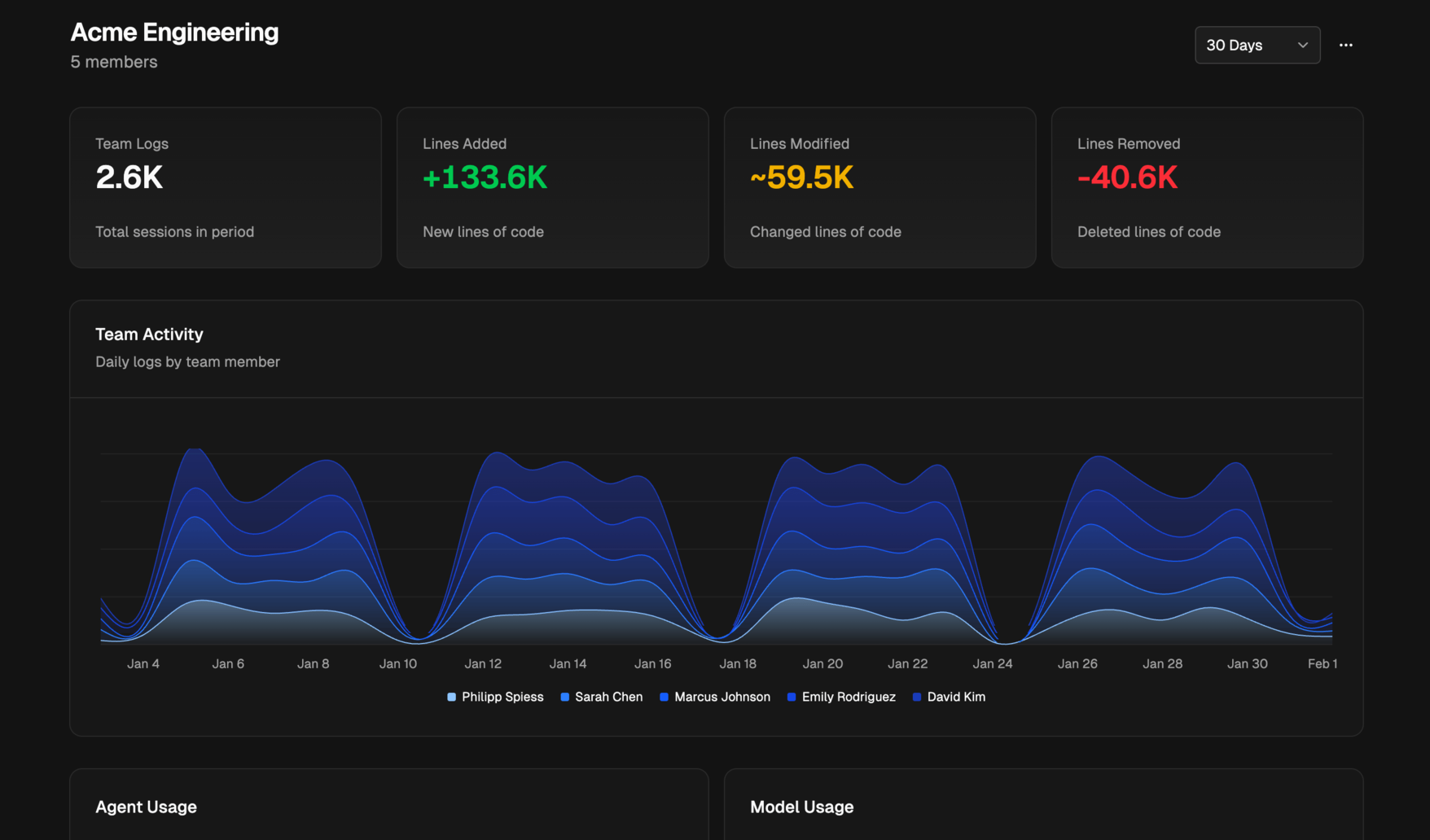Image resolution: width=1430 pixels, height=840 pixels.
Task: Click the Jan 18 axis label on the chart
Action: [738, 663]
